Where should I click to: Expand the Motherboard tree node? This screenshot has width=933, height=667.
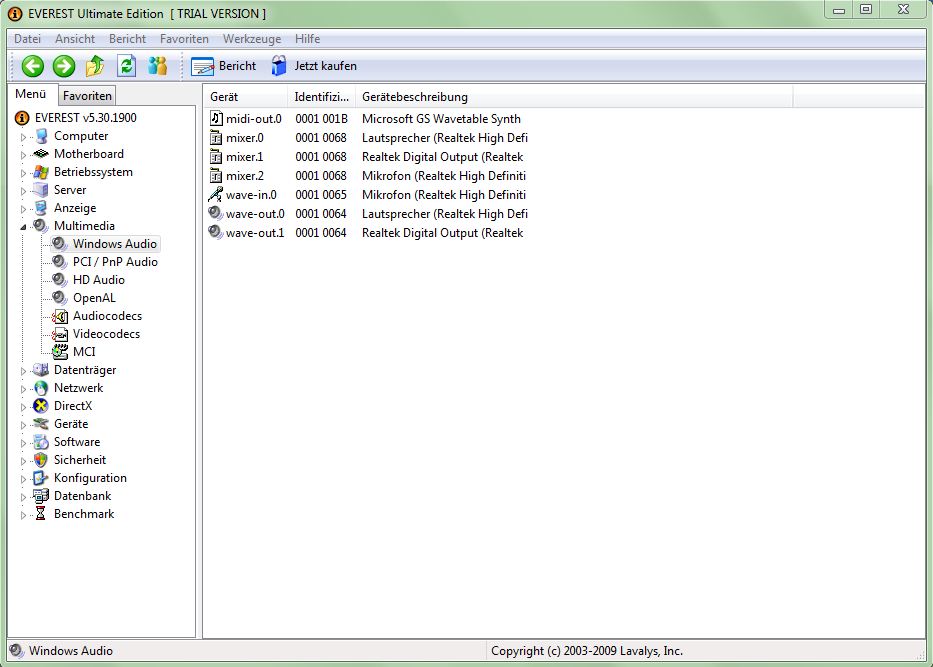point(23,155)
